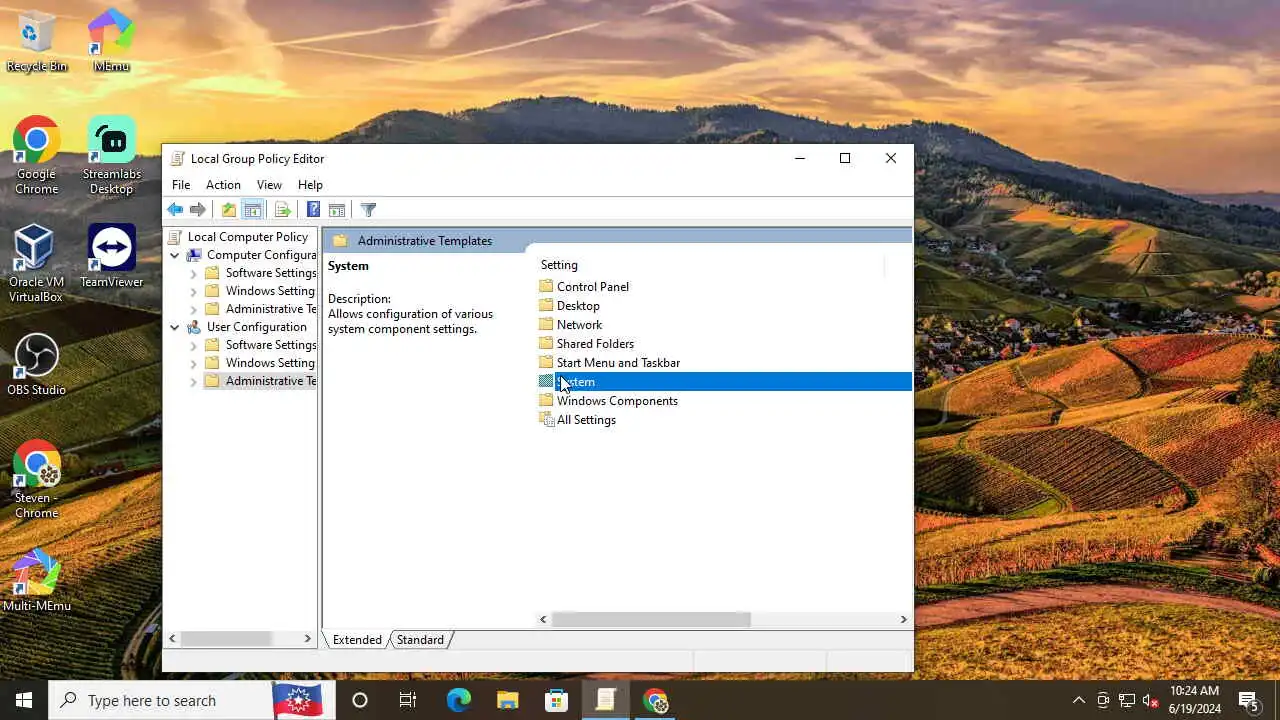Click the muted volume tray icon
Viewport: 1280px width, 720px height.
tap(1150, 700)
